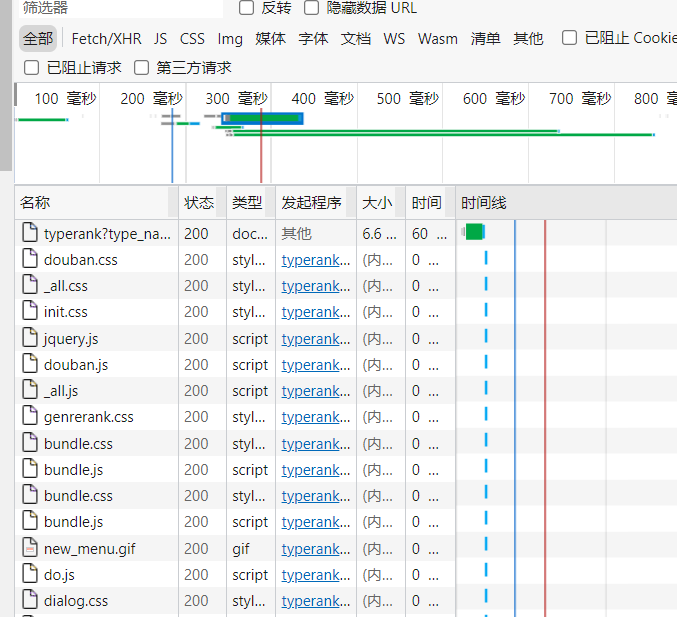Open initiator link for genrerank.css
677x617 pixels.
pyautogui.click(x=316, y=417)
